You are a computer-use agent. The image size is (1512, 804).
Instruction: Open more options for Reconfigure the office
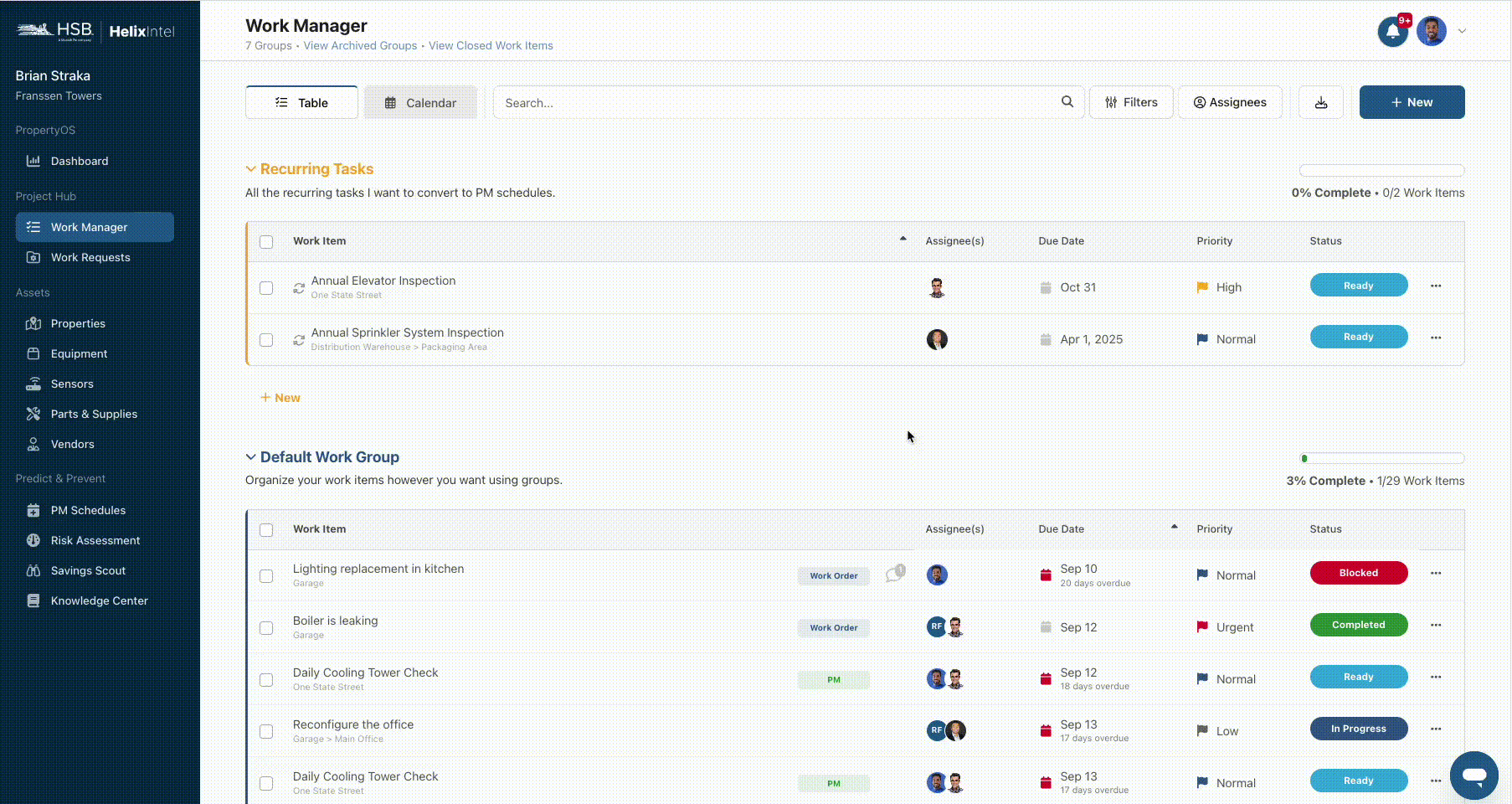[1436, 729]
